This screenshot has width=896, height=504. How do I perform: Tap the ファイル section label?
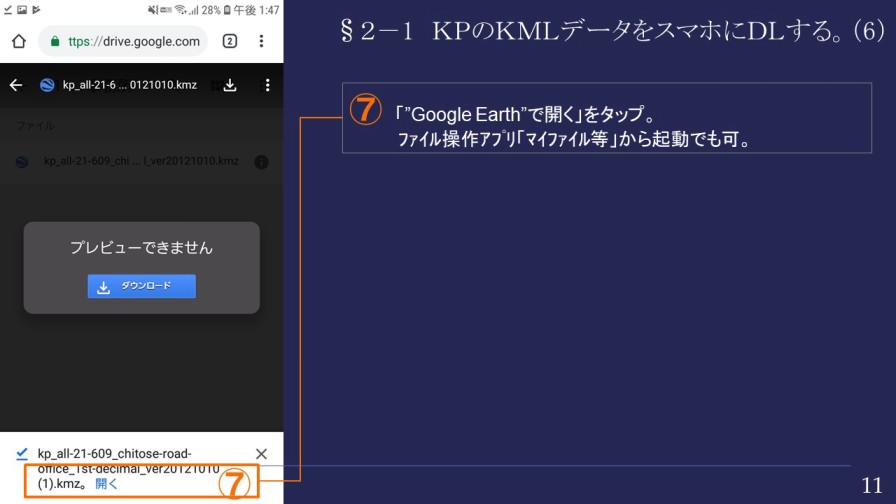point(35,126)
